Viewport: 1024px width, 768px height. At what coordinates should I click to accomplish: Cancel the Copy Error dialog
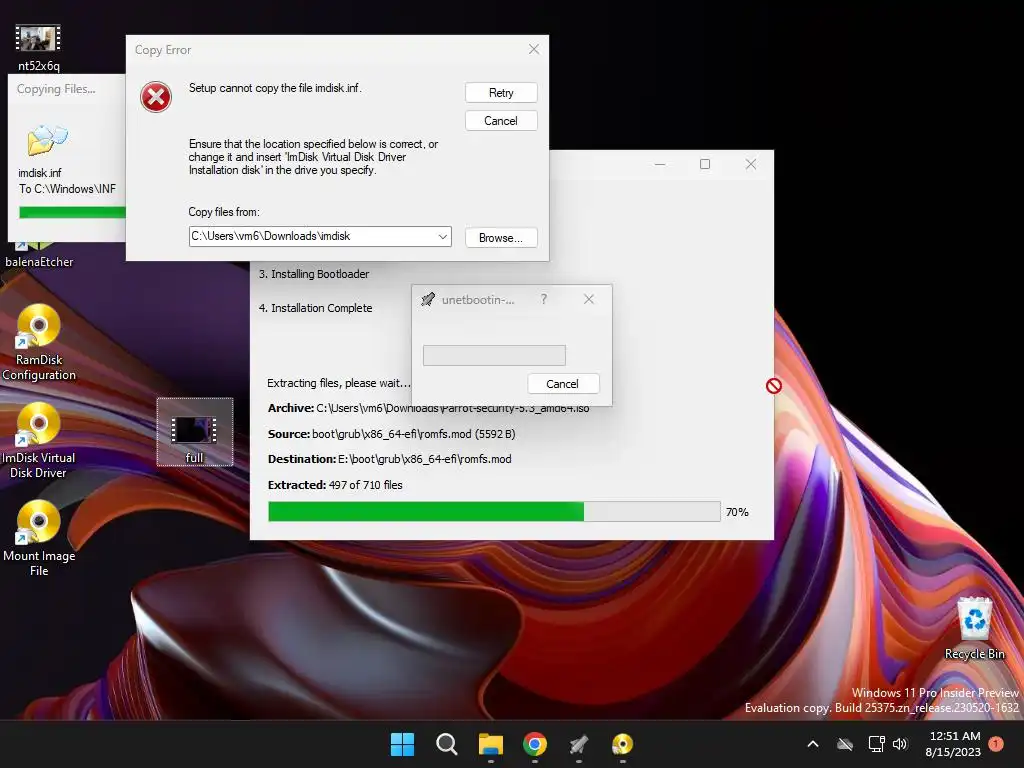501,121
